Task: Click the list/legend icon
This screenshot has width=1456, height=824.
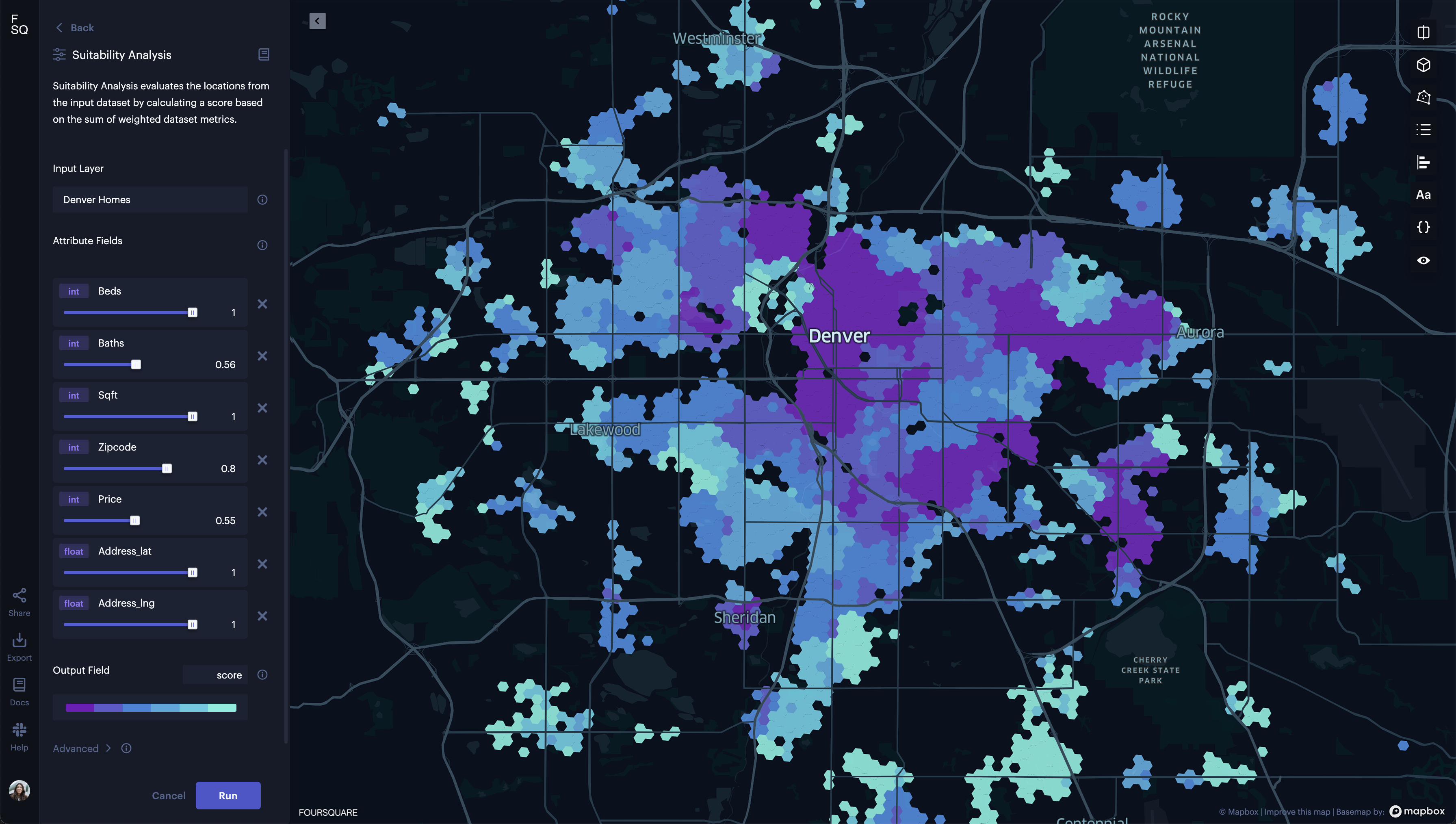Action: point(1424,130)
